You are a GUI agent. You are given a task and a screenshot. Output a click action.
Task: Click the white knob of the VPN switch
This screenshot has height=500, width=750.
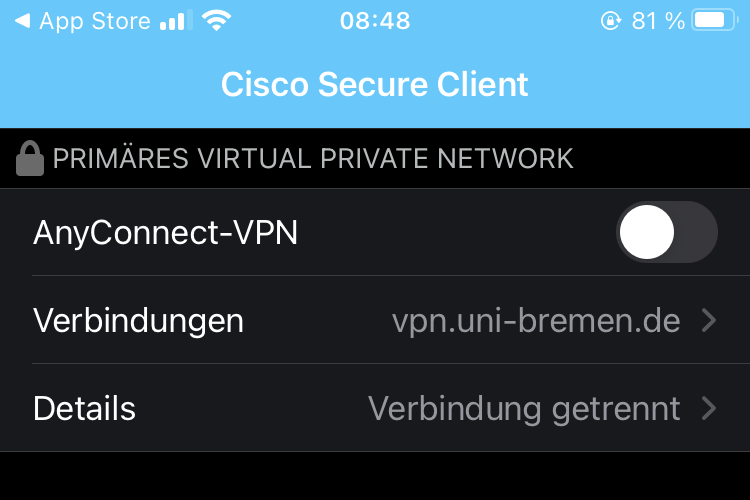pyautogui.click(x=647, y=232)
